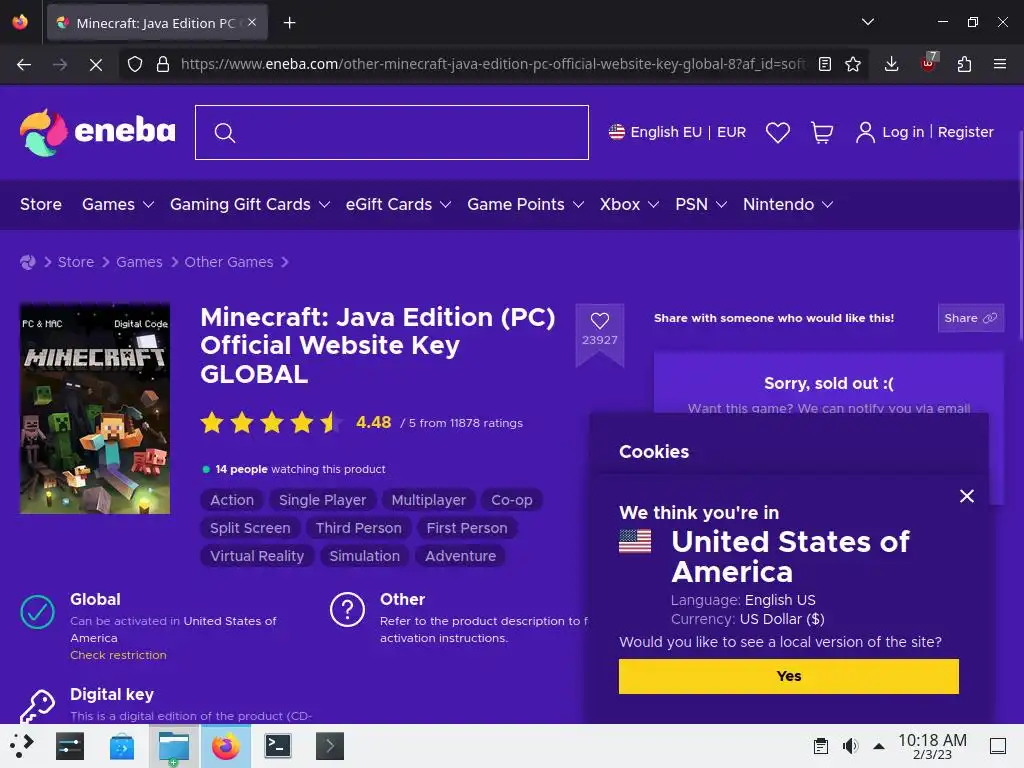Click Check restriction link
This screenshot has height=768, width=1024.
[x=118, y=655]
